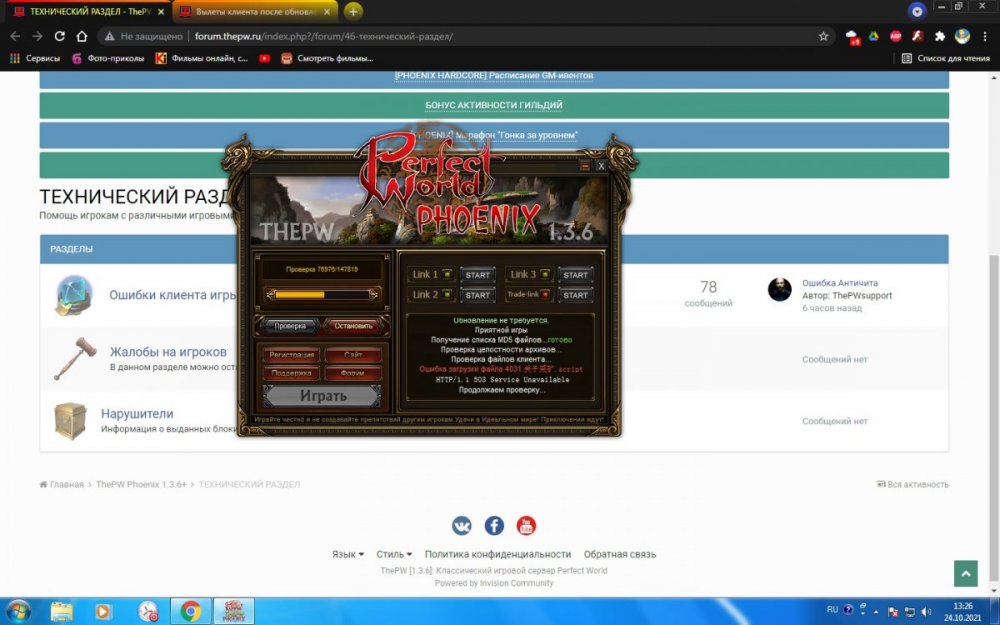Click the Форум launcher button

(353, 372)
